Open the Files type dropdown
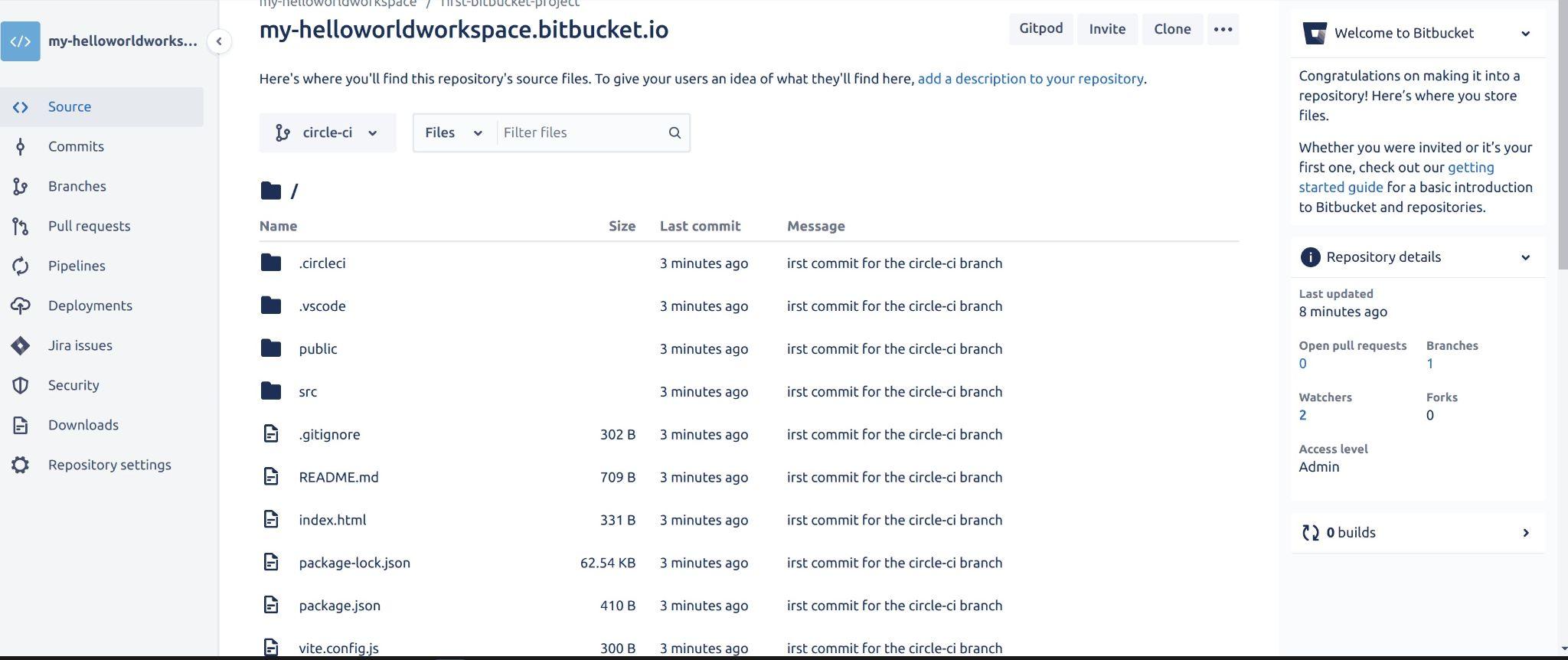Image resolution: width=1568 pixels, height=660 pixels. point(453,132)
